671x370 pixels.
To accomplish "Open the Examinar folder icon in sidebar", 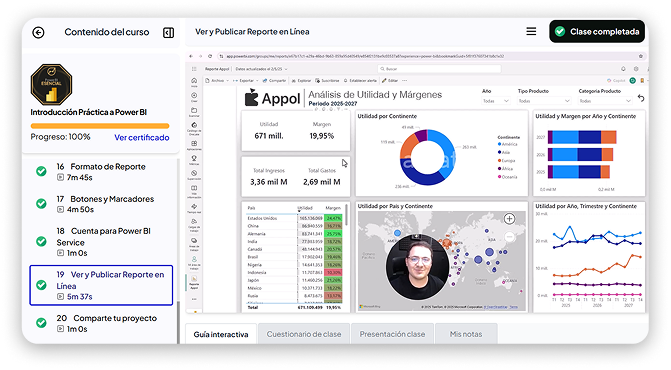I will [x=194, y=112].
